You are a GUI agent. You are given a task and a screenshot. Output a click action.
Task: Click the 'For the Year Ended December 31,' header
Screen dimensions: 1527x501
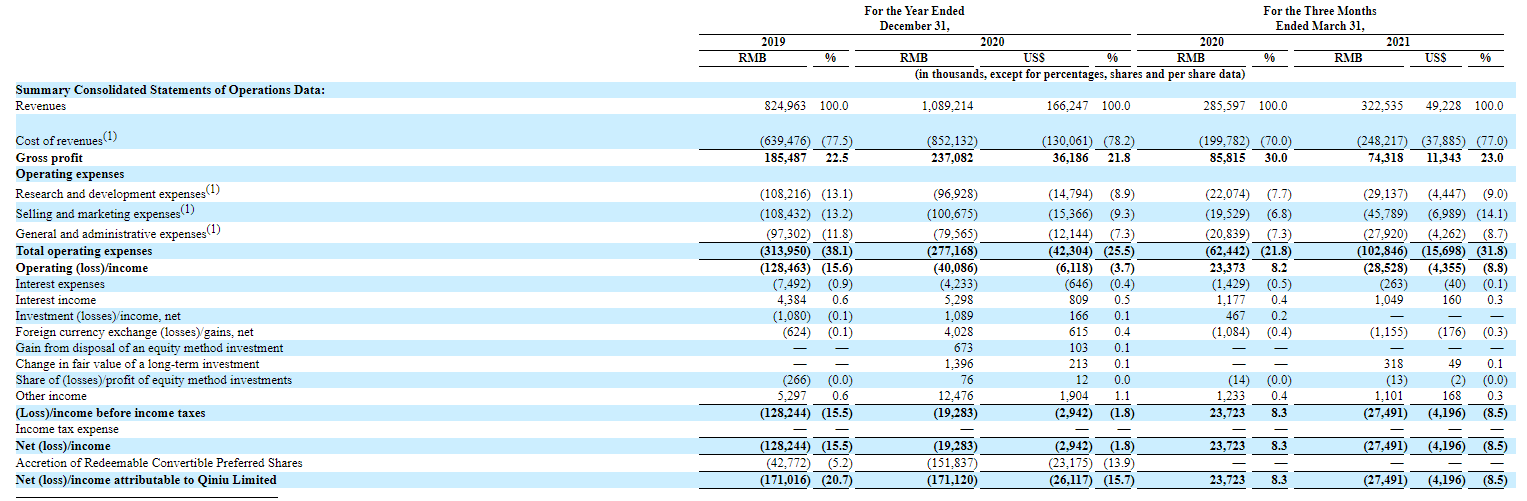[913, 18]
